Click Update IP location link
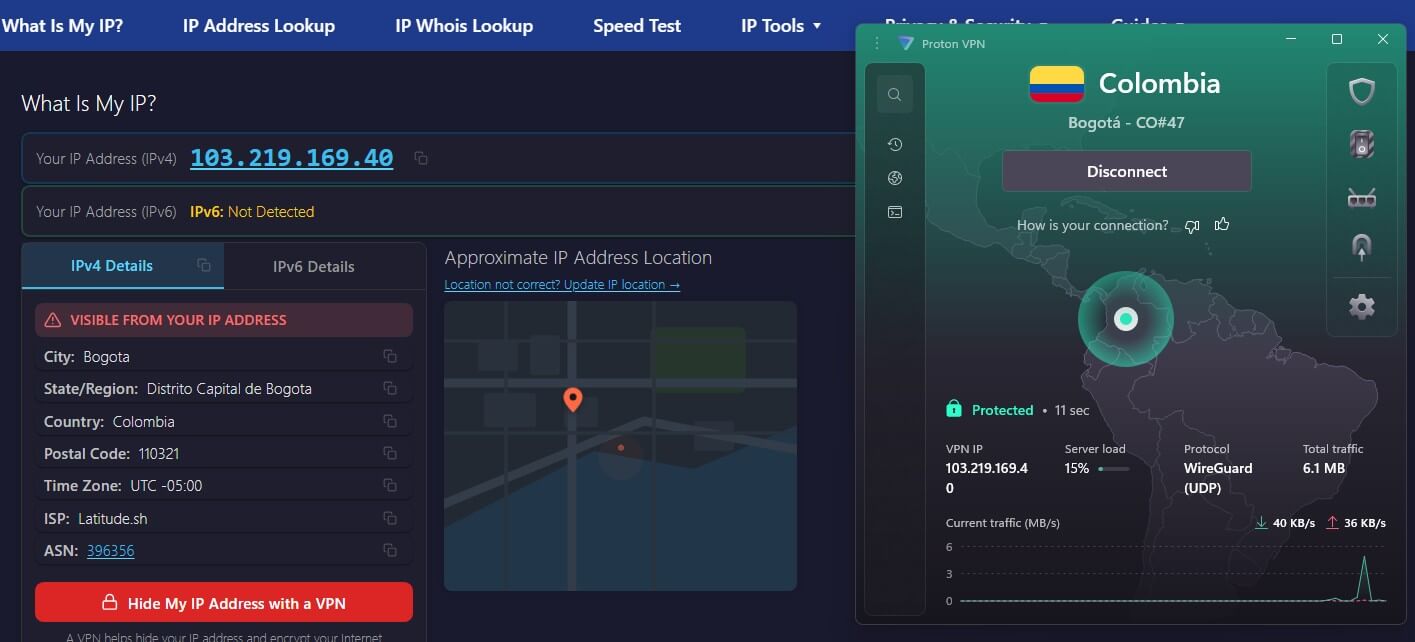Screen dimensions: 1415x642 [x=562, y=285]
